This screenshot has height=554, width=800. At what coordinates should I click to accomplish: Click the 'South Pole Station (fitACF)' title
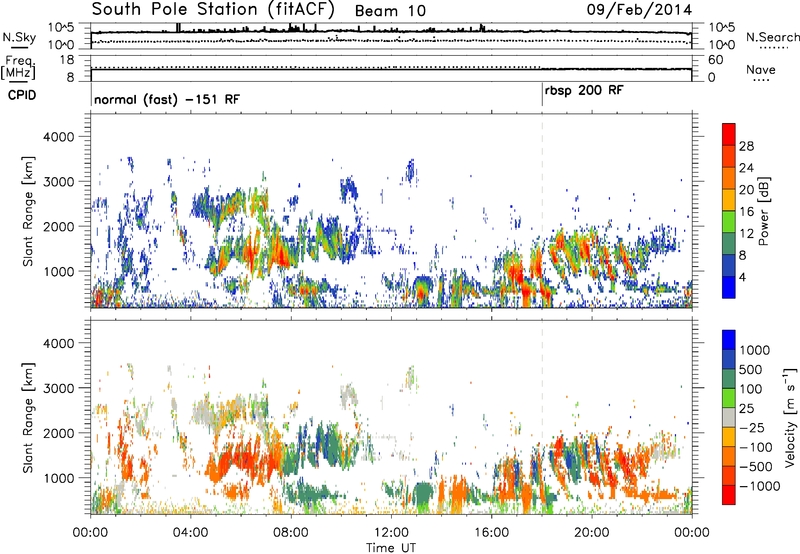(213, 10)
